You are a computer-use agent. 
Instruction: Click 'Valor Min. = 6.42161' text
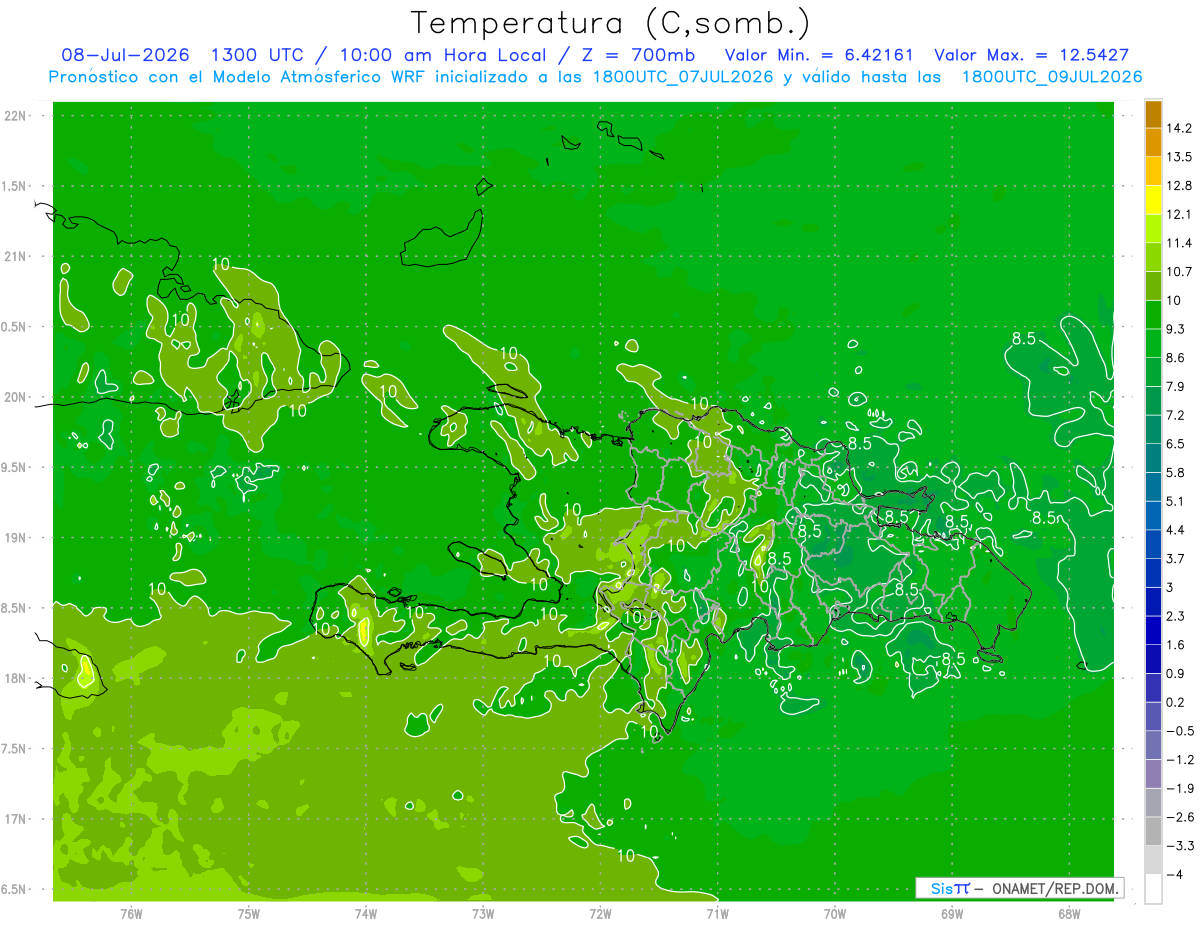[x=820, y=55]
